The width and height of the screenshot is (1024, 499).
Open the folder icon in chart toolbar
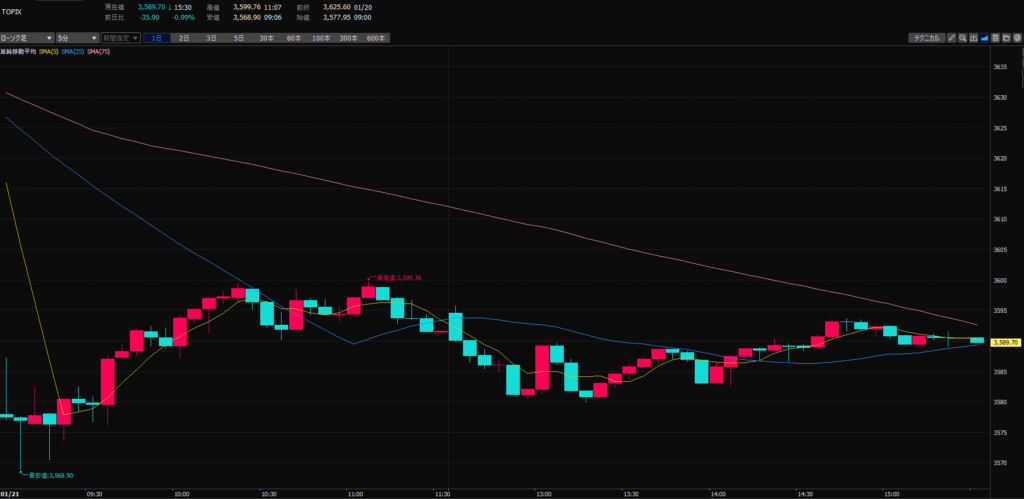(1006, 37)
